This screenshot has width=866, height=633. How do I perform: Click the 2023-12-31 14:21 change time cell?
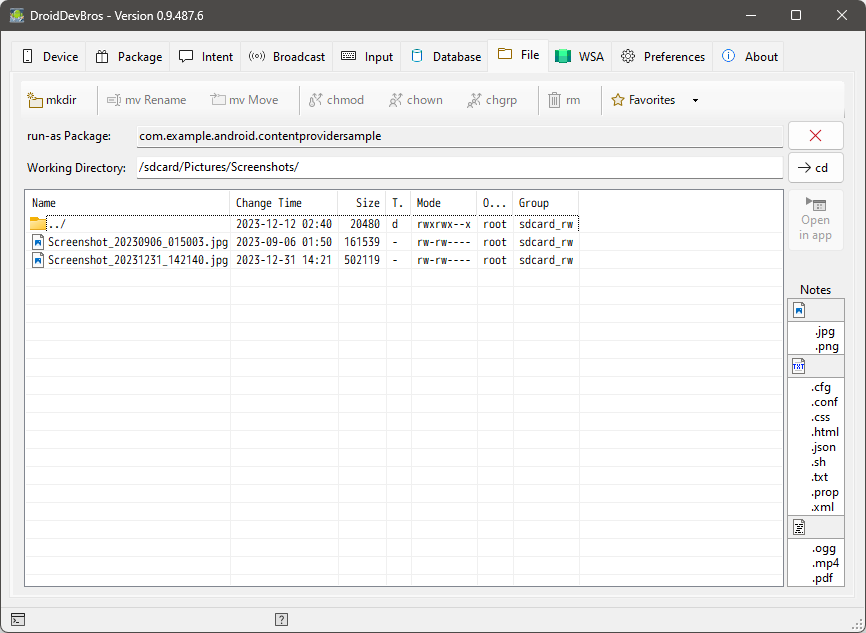pyautogui.click(x=284, y=260)
